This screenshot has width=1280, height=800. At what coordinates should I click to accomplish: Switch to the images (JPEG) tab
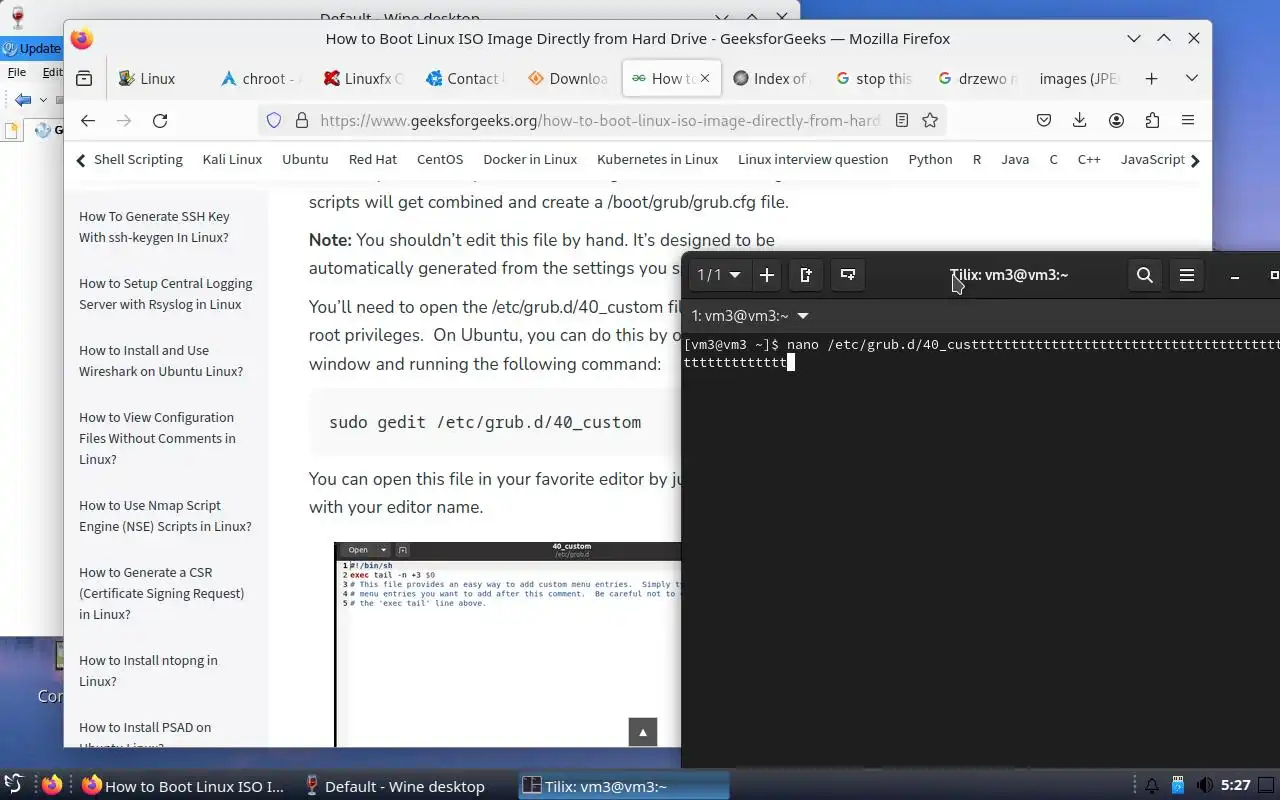1079,78
